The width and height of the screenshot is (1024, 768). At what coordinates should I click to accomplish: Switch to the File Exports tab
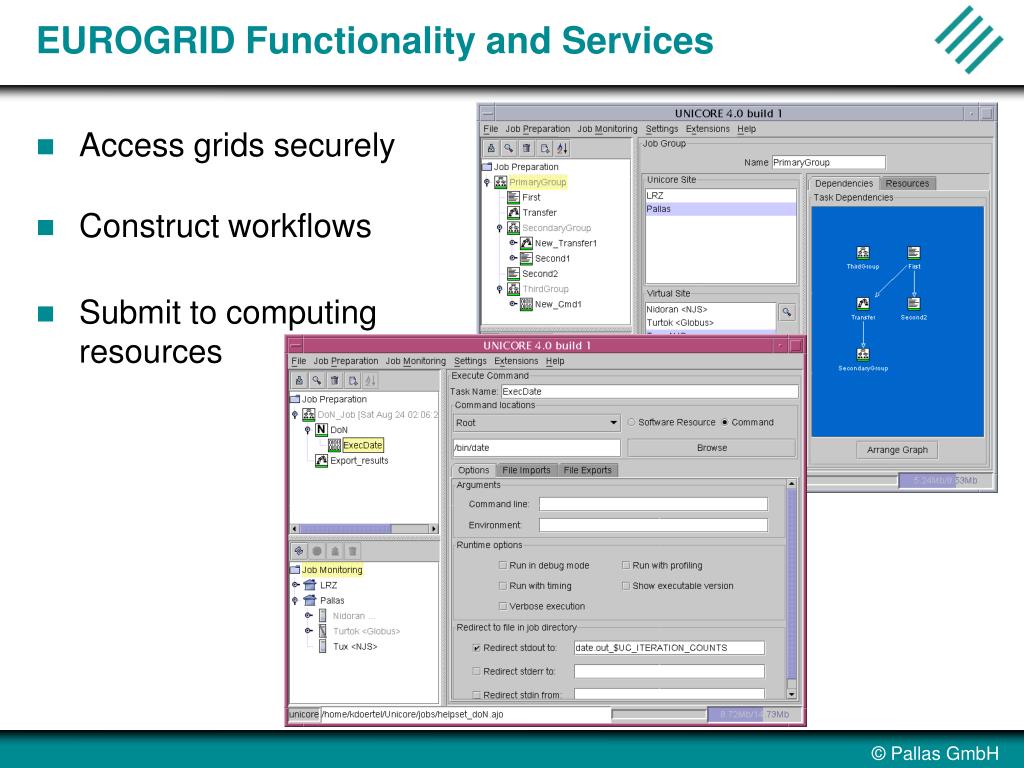pyautogui.click(x=587, y=470)
